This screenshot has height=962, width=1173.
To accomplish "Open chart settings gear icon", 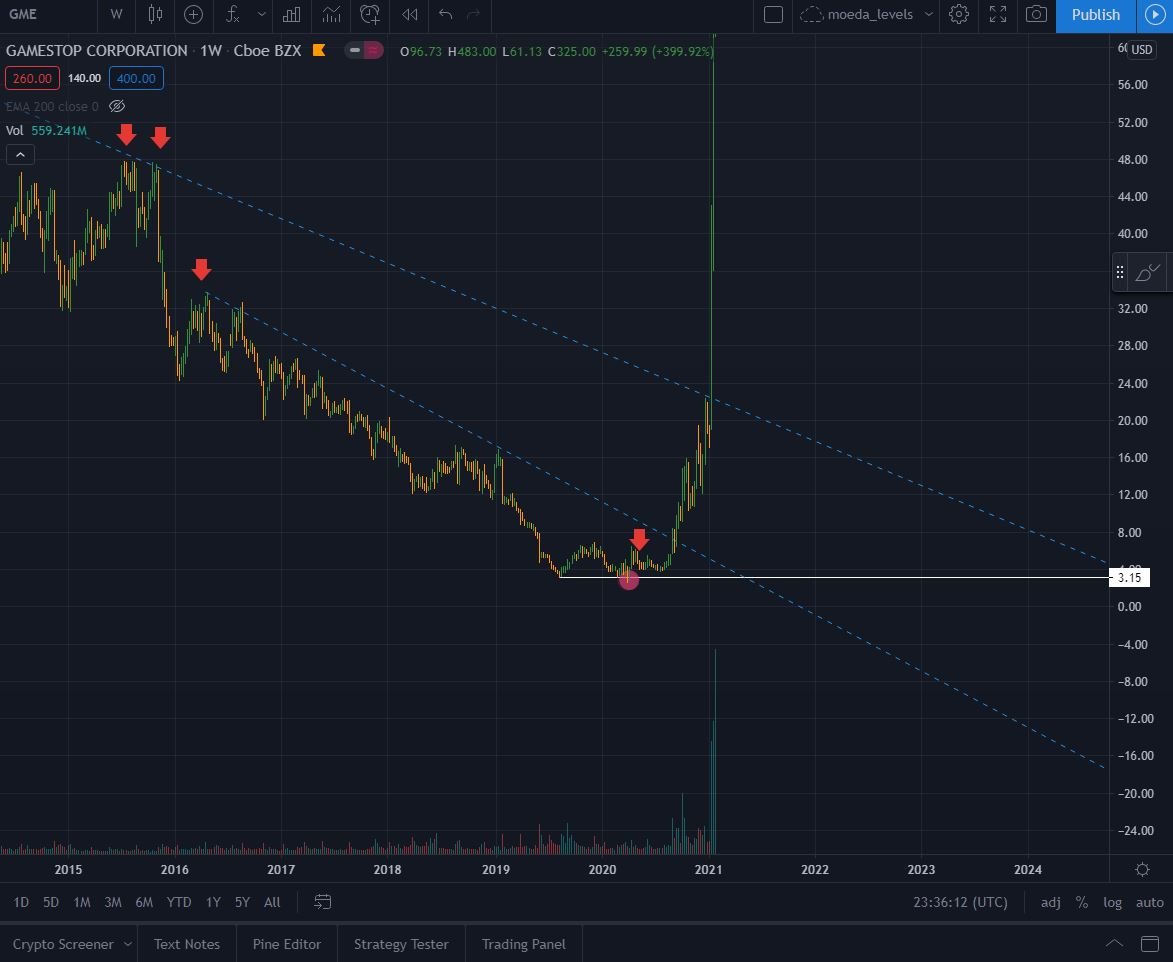I will point(958,14).
